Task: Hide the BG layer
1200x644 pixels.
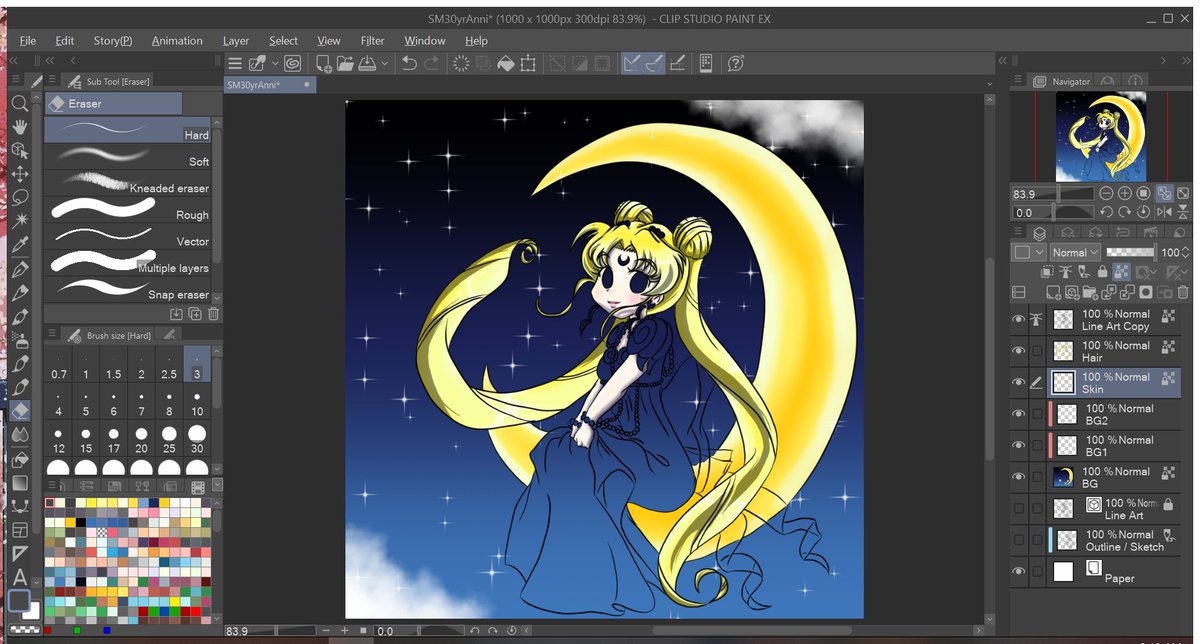Action: click(x=1019, y=477)
